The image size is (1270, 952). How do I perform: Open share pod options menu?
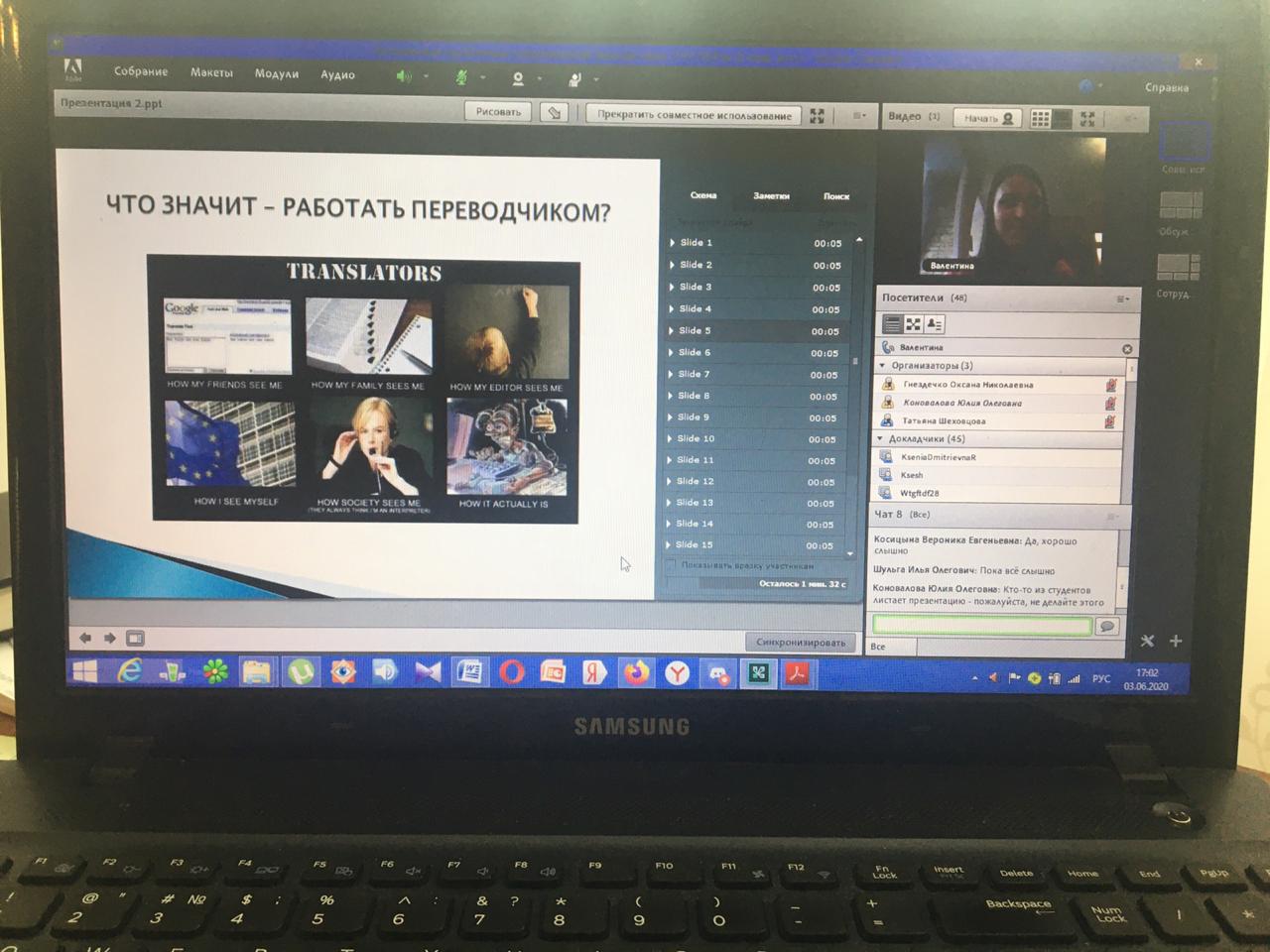click(x=859, y=116)
